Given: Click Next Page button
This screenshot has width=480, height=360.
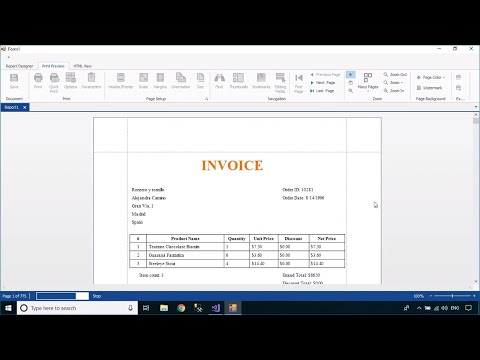Looking at the screenshot, I should pyautogui.click(x=323, y=83).
